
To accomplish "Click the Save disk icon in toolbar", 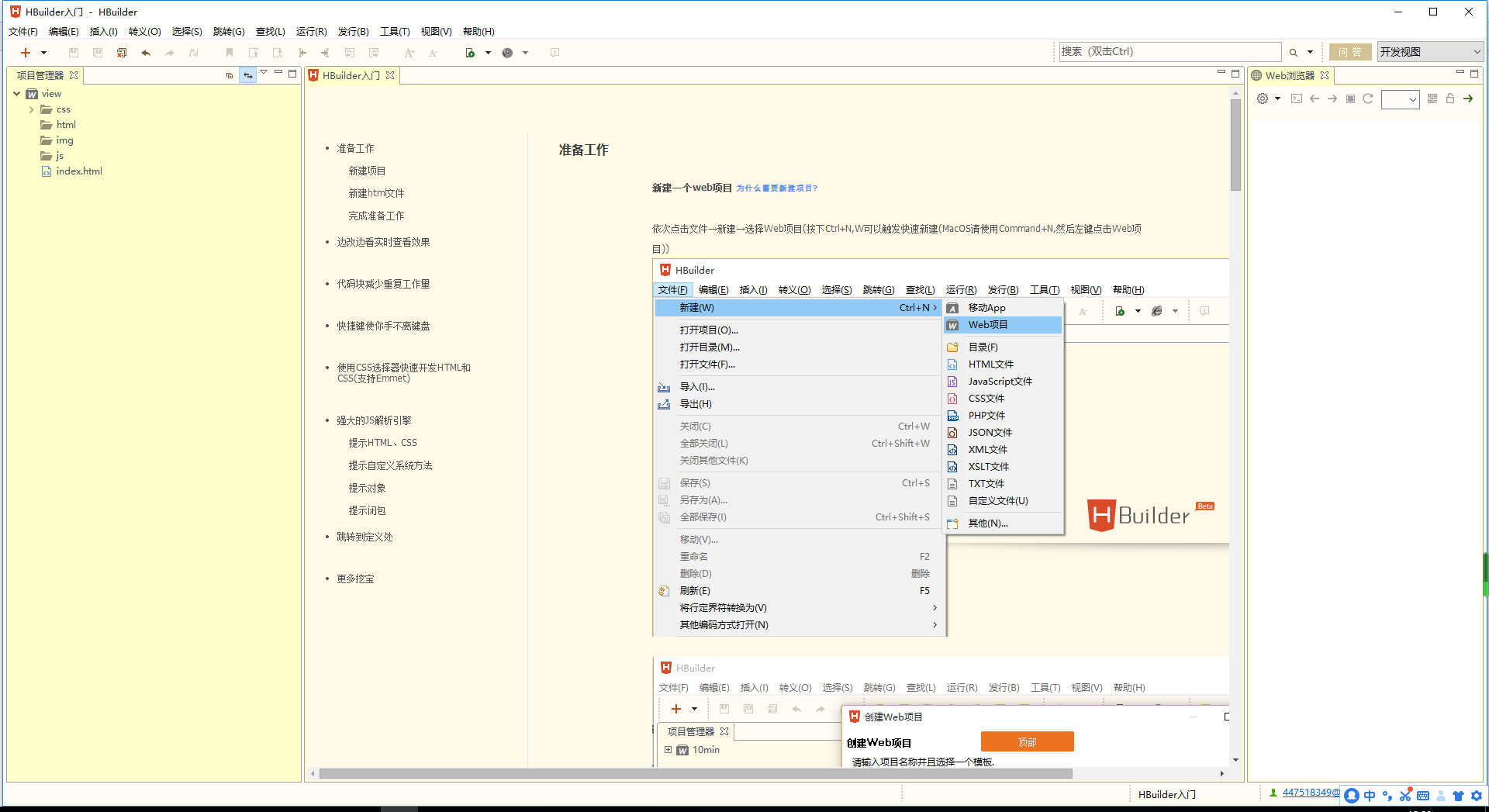I will [74, 53].
